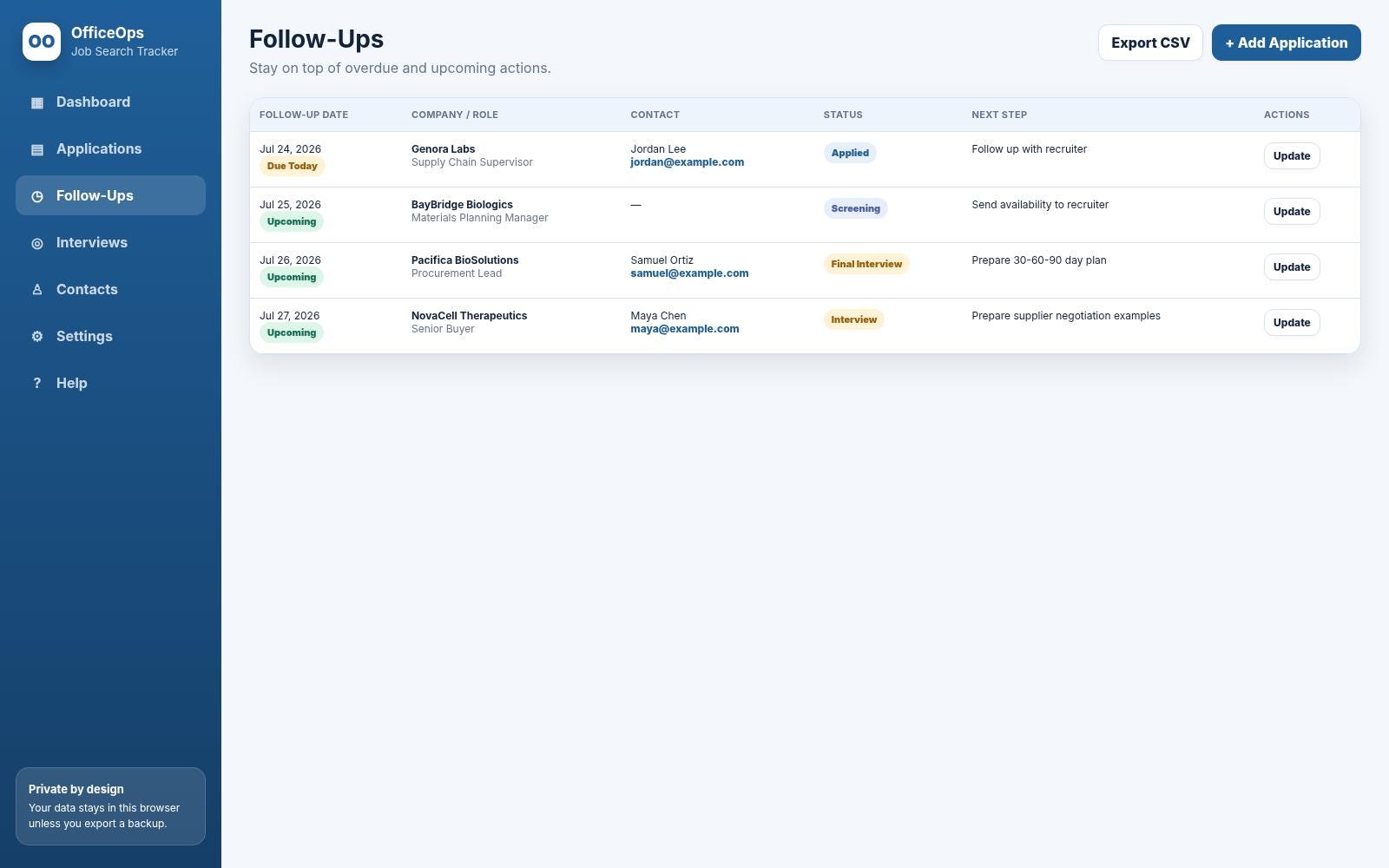Open the Dashboard page
Screen dimensions: 1389x868
[110, 102]
